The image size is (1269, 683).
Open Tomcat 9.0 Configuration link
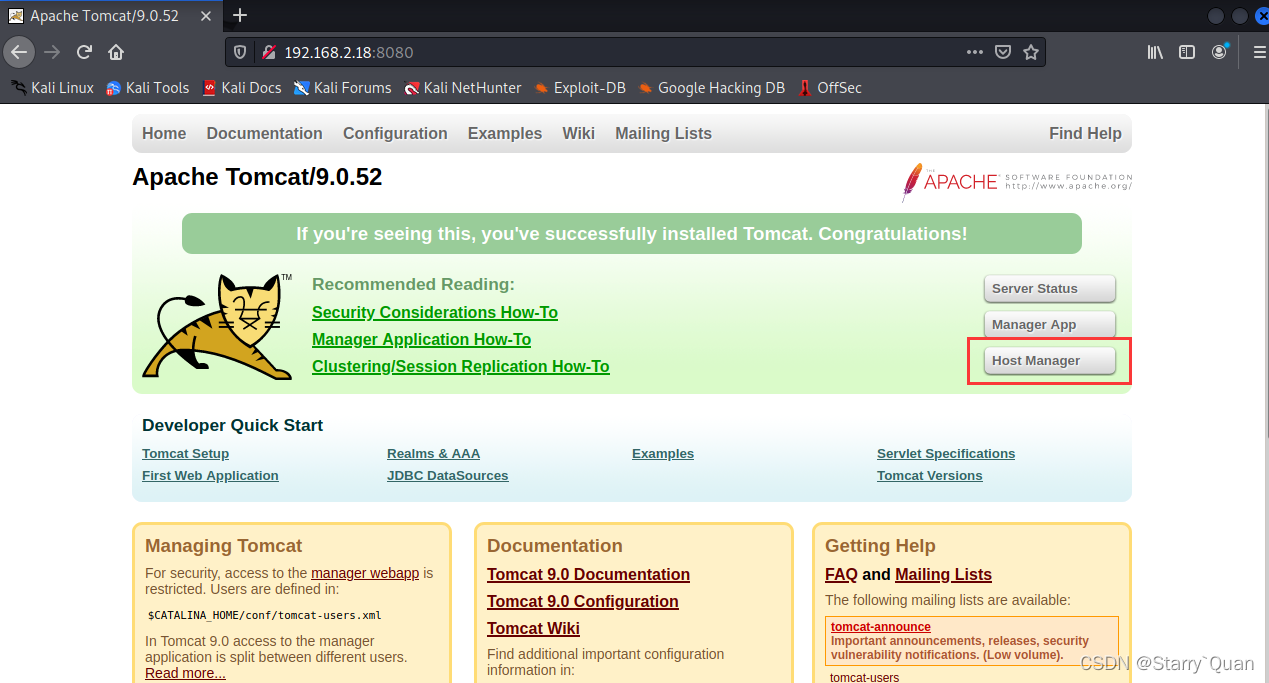[x=583, y=602]
